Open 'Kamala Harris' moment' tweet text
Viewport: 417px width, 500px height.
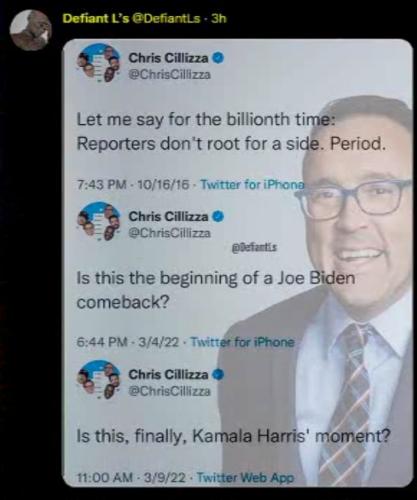[233, 436]
